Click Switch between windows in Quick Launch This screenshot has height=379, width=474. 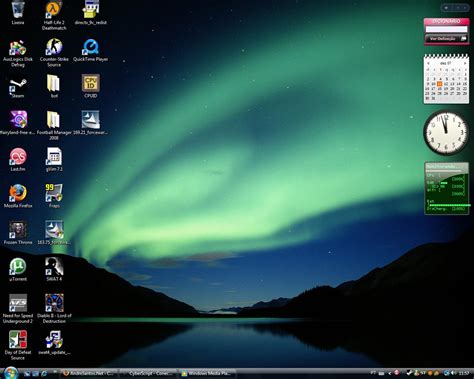click(x=35, y=374)
